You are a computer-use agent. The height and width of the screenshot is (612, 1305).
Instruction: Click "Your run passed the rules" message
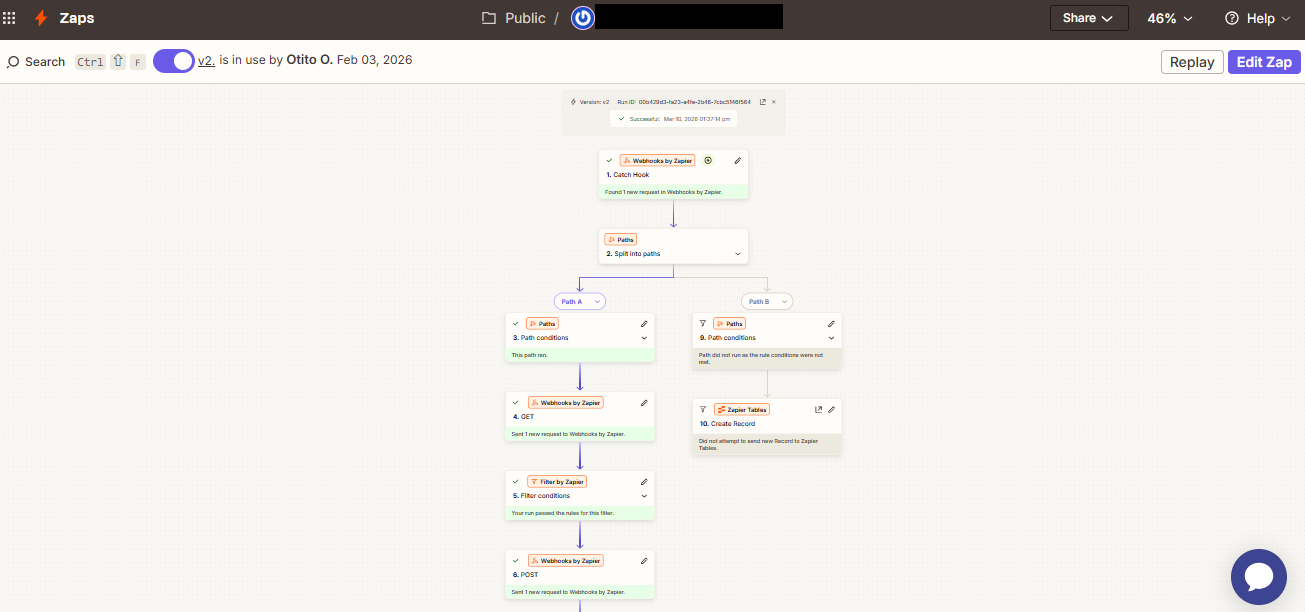pos(562,513)
